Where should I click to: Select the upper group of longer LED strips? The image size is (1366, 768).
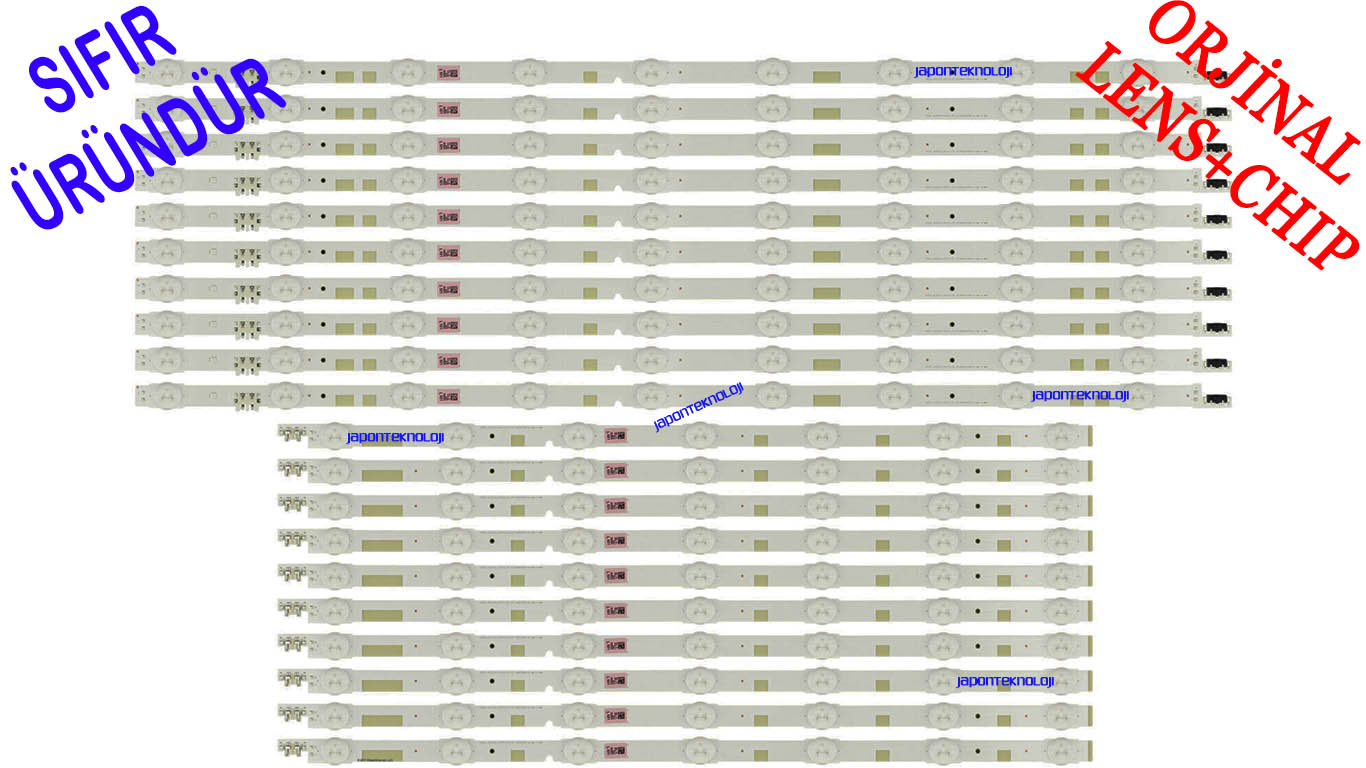(683, 233)
